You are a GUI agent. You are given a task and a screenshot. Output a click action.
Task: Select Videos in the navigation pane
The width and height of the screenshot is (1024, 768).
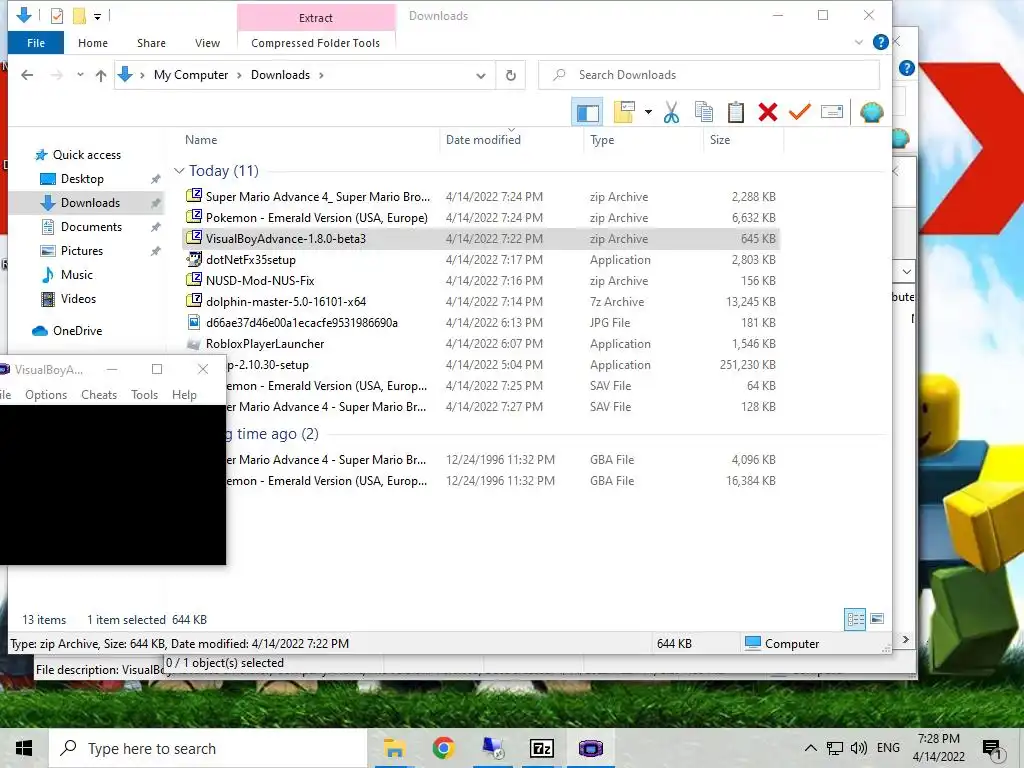(x=78, y=299)
